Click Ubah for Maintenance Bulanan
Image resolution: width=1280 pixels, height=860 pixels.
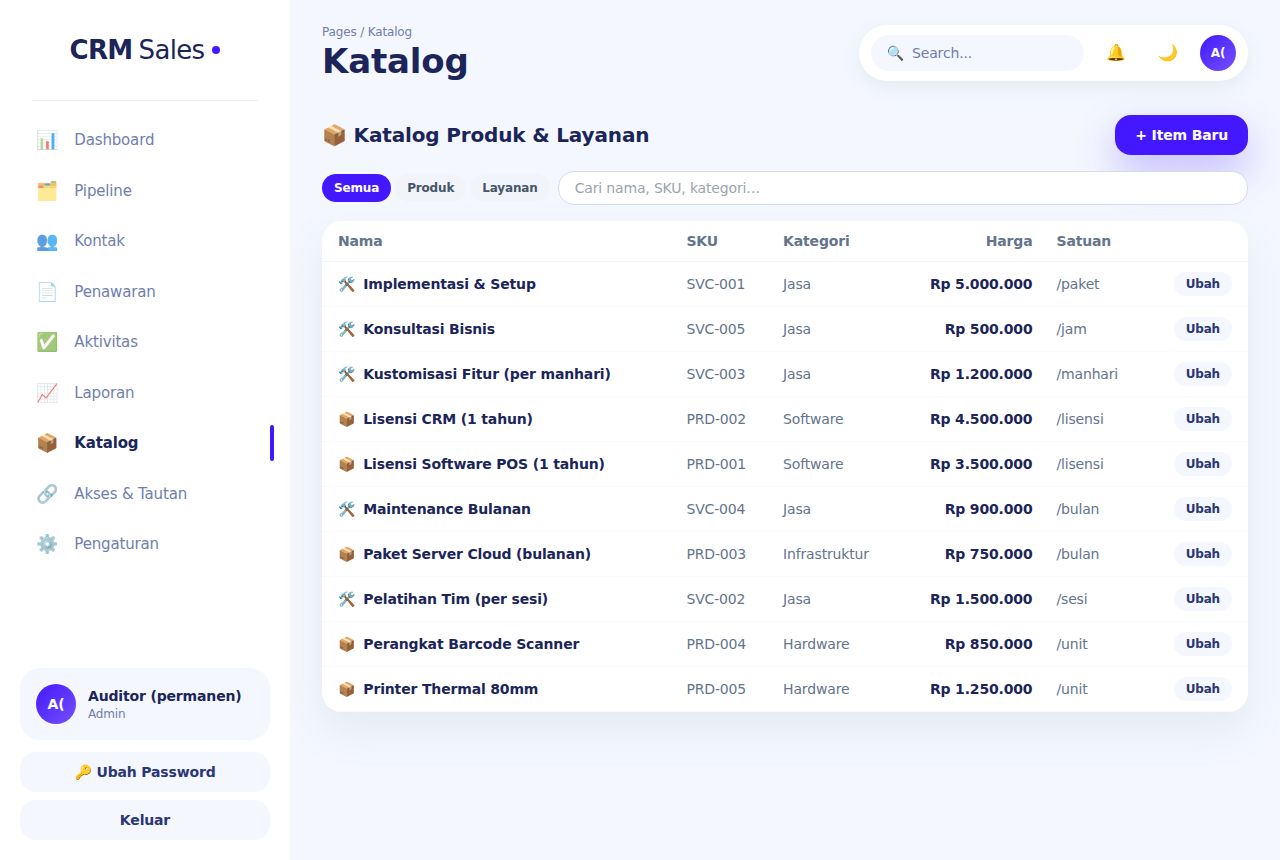click(1202, 509)
